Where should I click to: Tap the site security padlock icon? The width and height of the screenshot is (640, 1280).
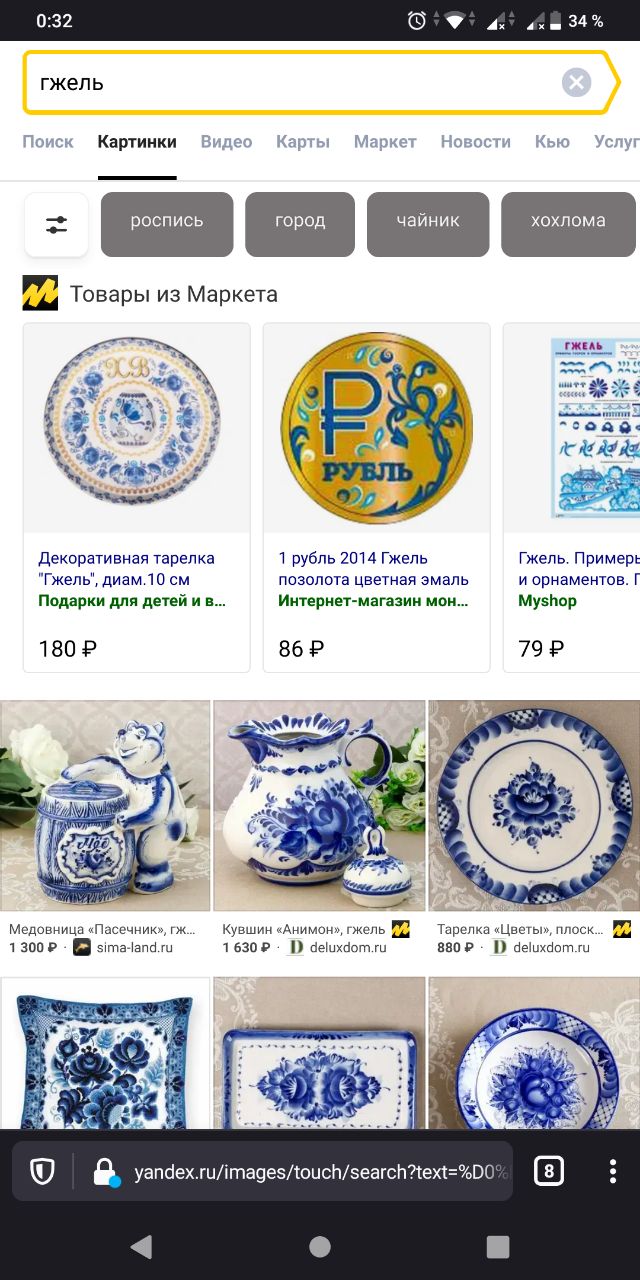106,1172
